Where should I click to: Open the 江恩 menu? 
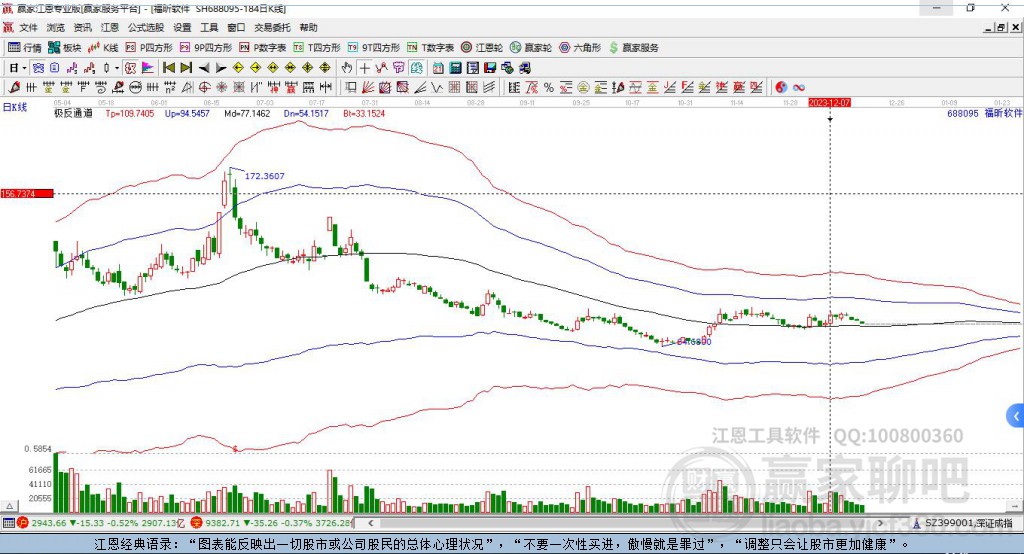110,27
